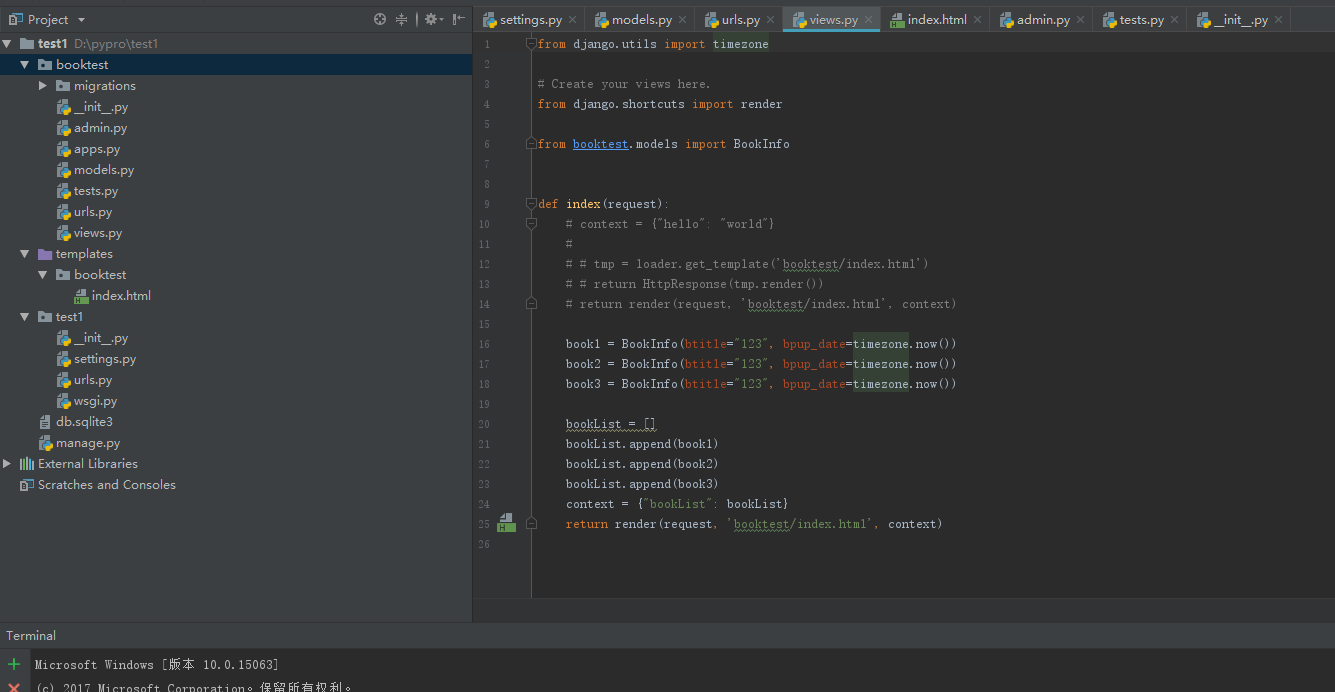
Task: Fold the comment block marker at line 10
Action: 532,224
